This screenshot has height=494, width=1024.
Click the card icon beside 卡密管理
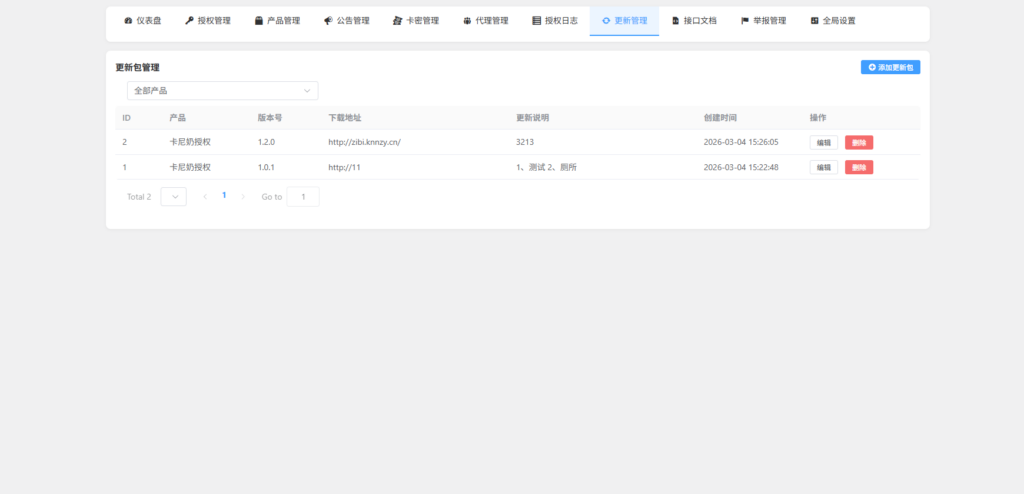(x=397, y=21)
